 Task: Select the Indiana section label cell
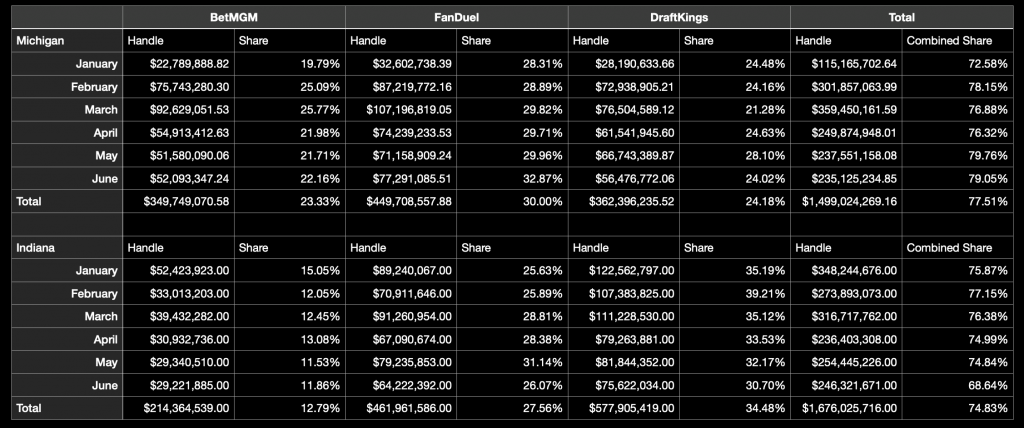pos(37,247)
